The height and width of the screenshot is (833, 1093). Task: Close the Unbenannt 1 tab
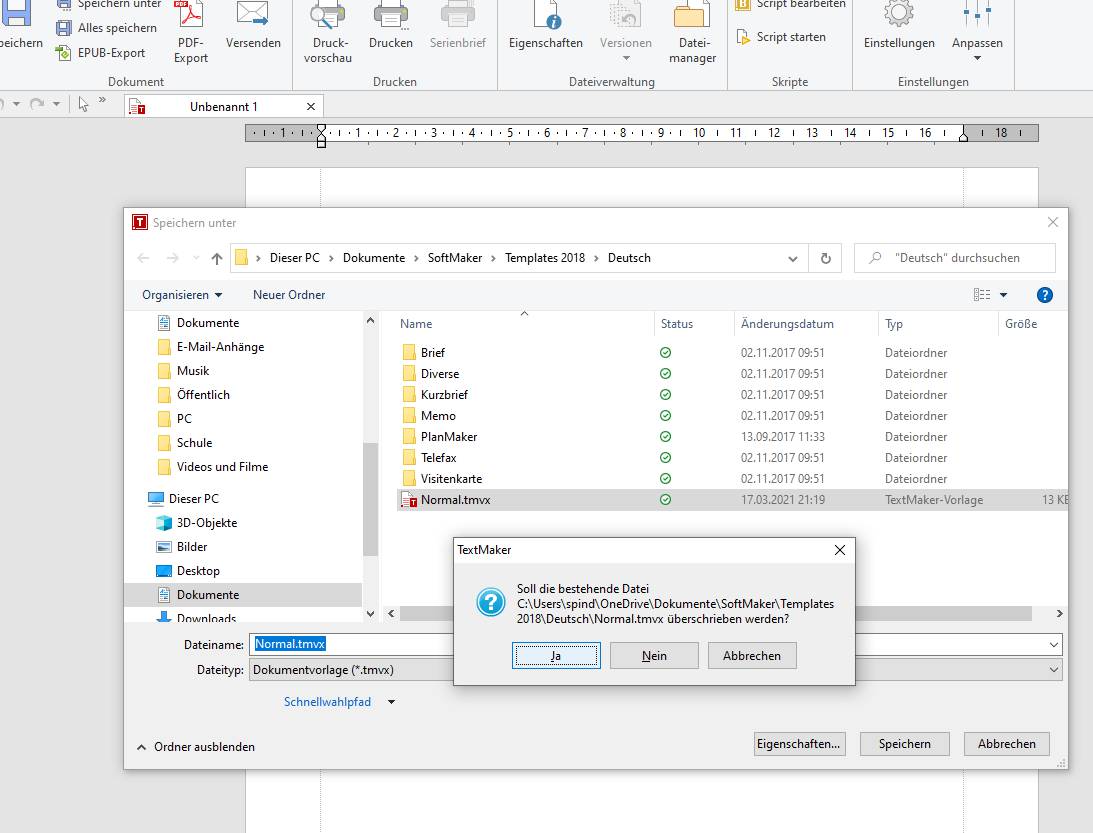[x=311, y=107]
